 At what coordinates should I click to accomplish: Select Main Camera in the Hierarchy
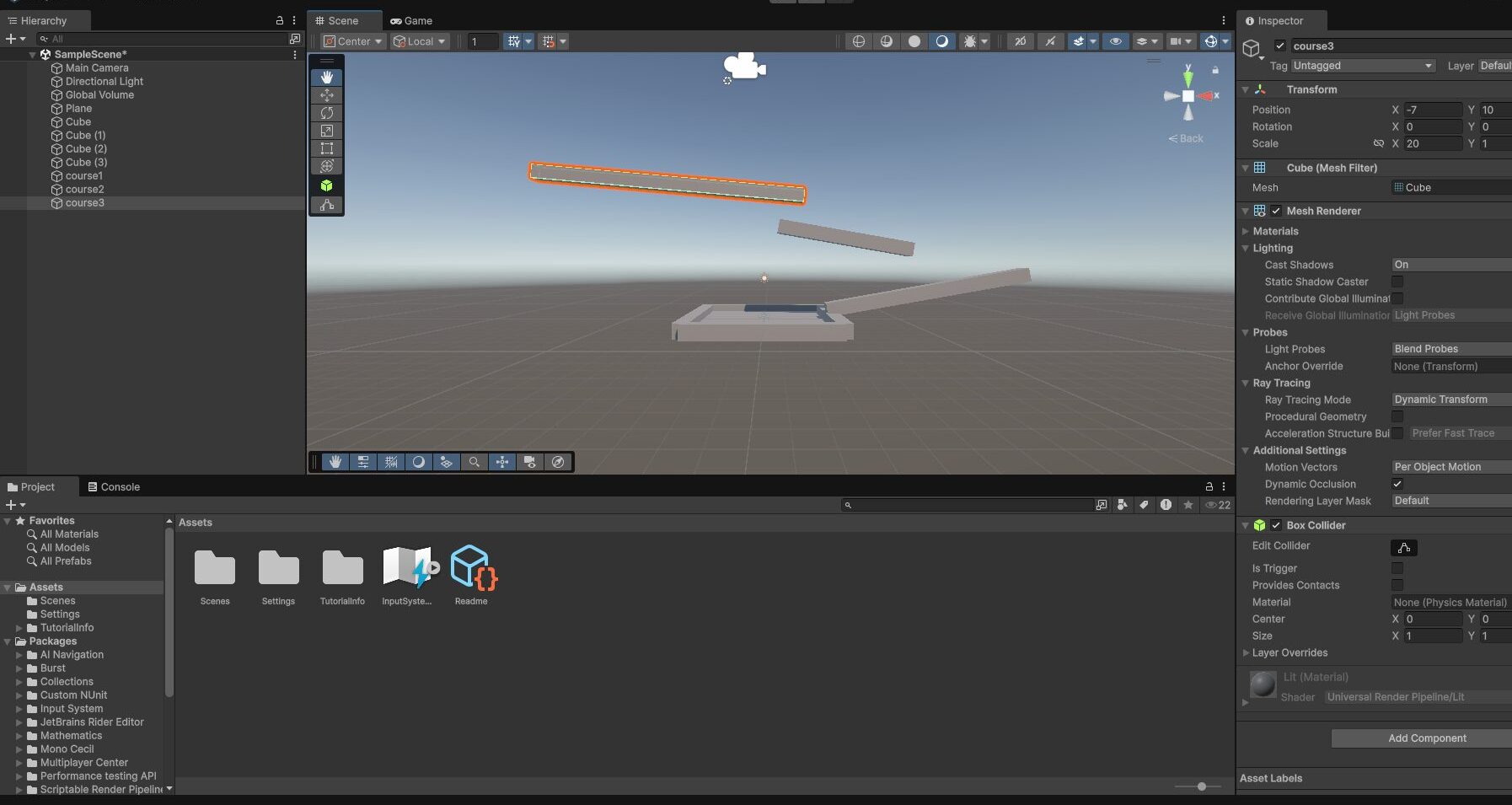(x=97, y=68)
